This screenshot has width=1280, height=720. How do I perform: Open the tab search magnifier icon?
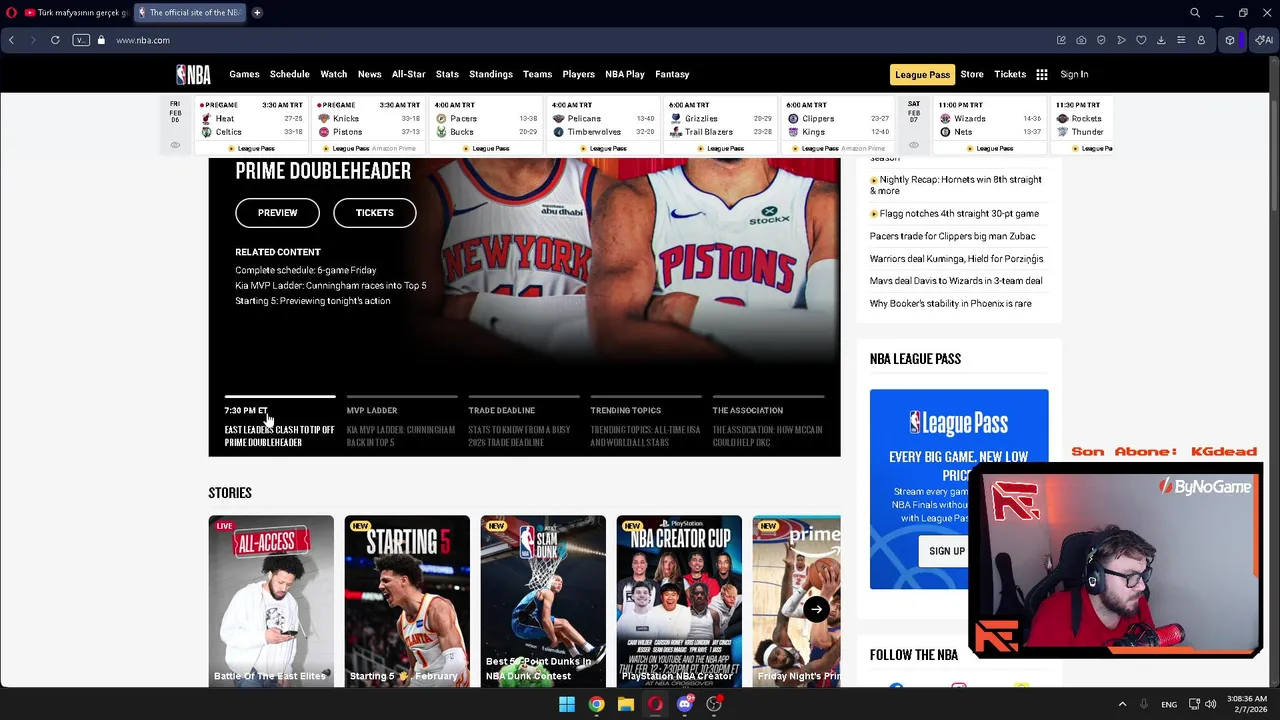(x=1195, y=13)
